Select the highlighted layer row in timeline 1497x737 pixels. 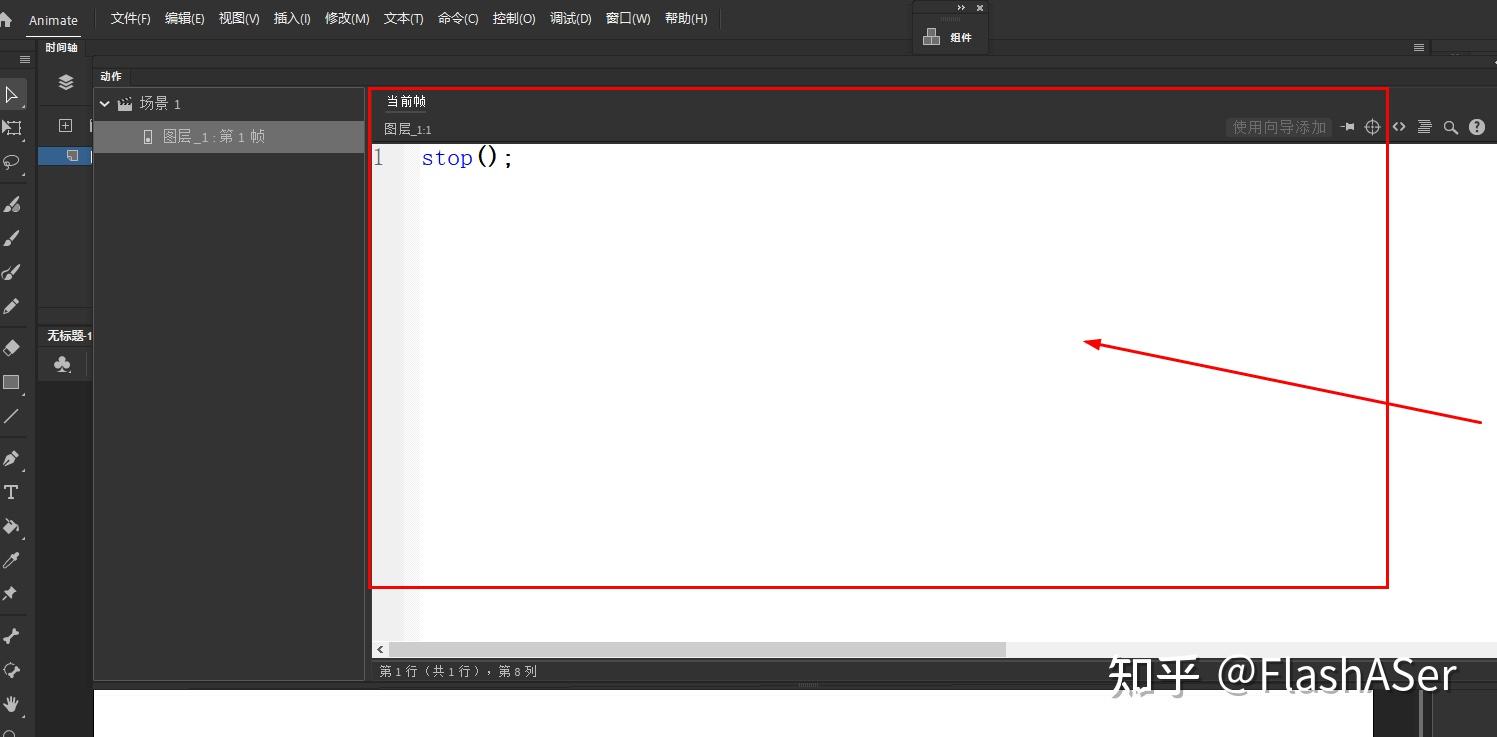pos(65,156)
